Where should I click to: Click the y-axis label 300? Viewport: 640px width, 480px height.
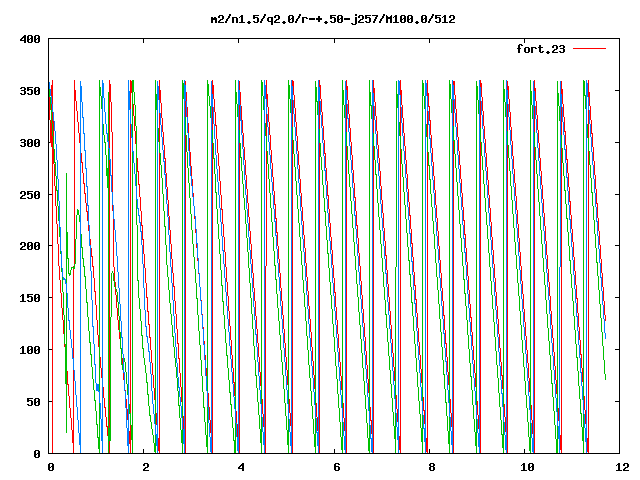point(30,143)
